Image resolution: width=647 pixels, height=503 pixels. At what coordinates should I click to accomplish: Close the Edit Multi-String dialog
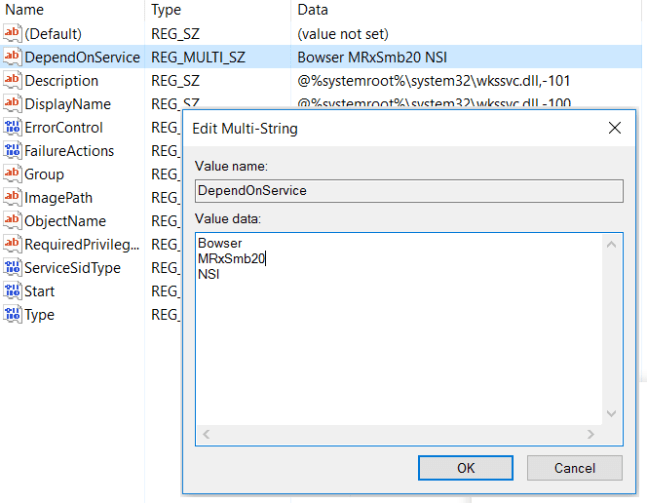tap(615, 128)
